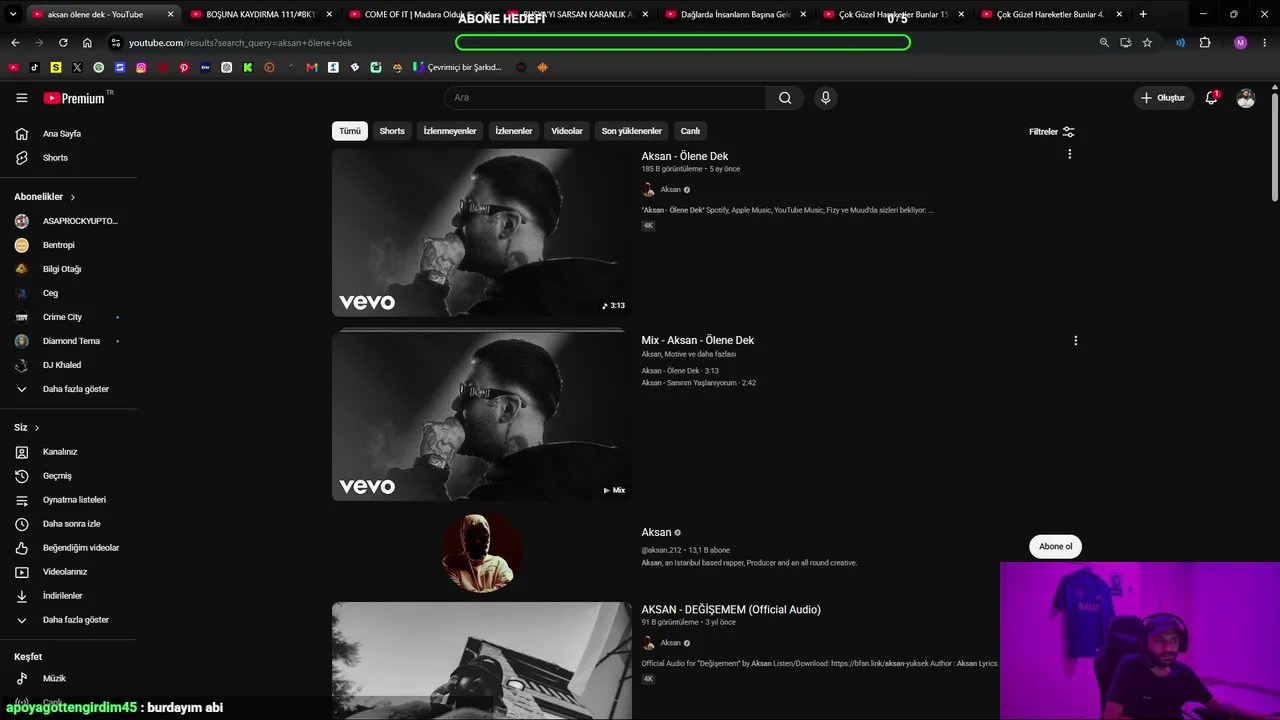Open the Mix playlist thumbnail

coord(482,417)
